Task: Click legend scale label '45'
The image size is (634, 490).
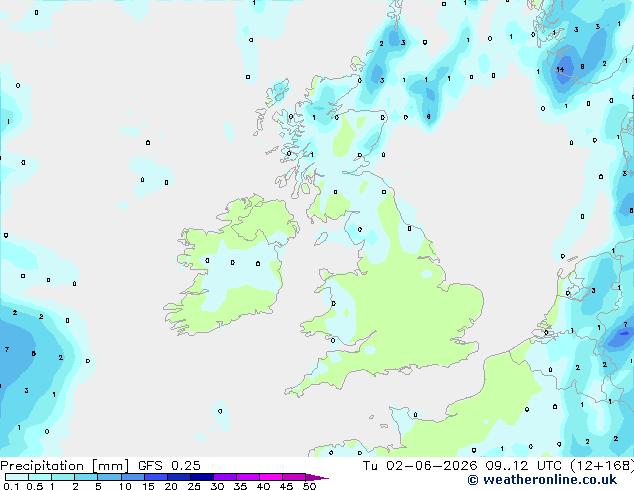Action: tap(286, 486)
